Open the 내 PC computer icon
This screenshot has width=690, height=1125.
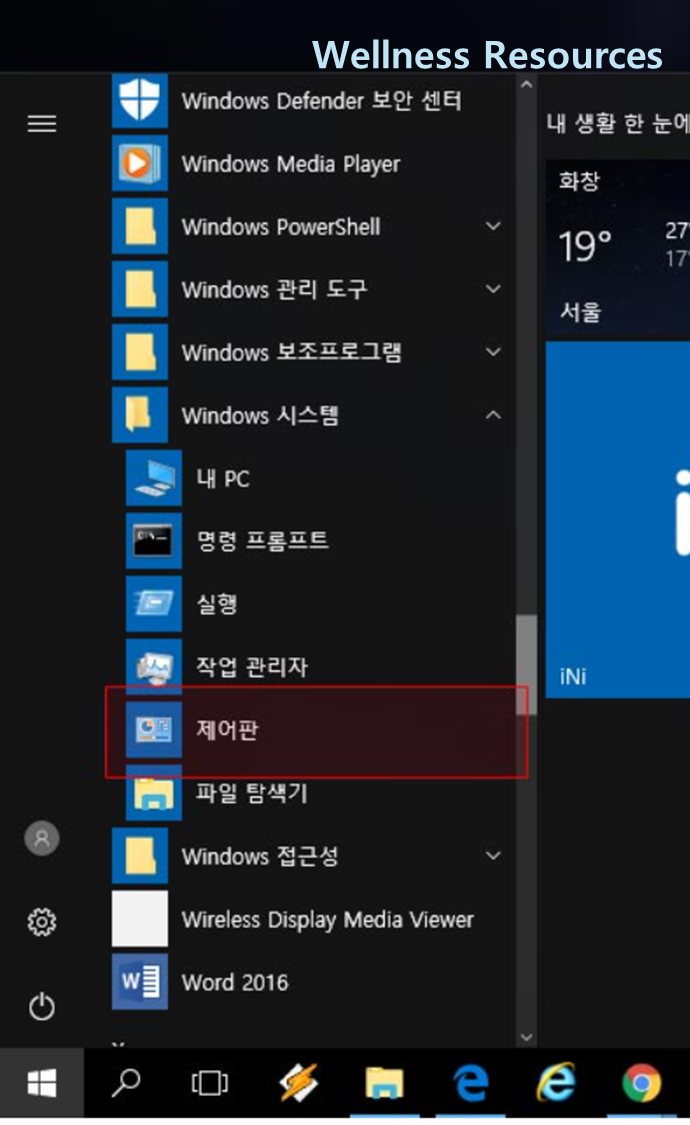(153, 478)
